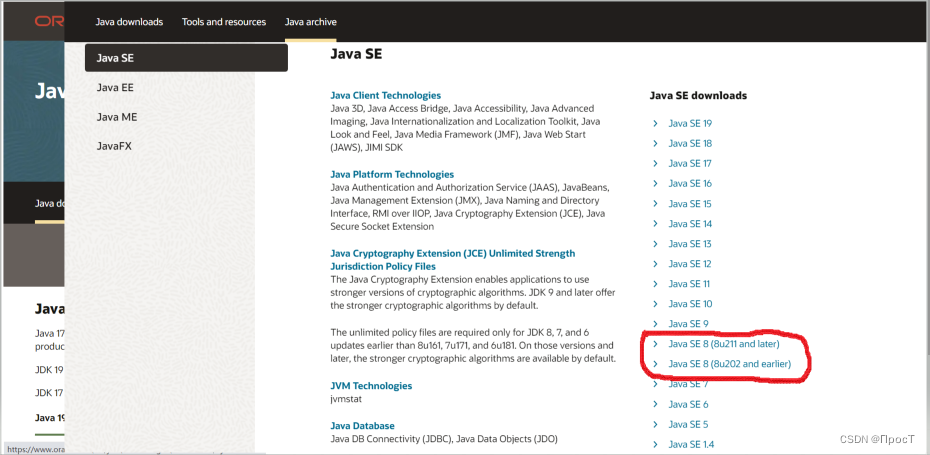Viewport: 930px width, 455px height.
Task: Open the JVM Technologies link
Action: [x=371, y=386]
